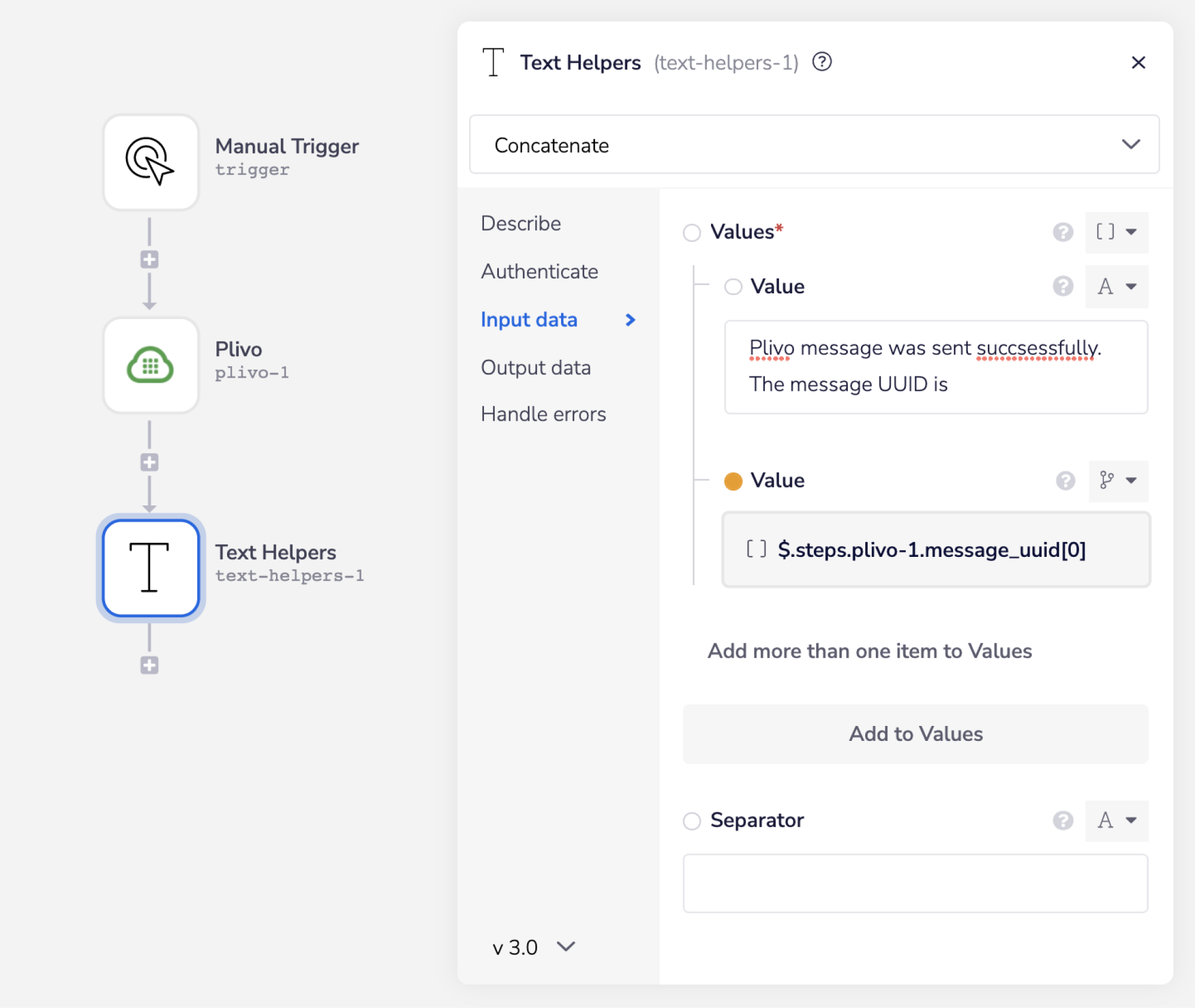Toggle the radio circle beside Separator
The image size is (1195, 1008).
tap(691, 821)
